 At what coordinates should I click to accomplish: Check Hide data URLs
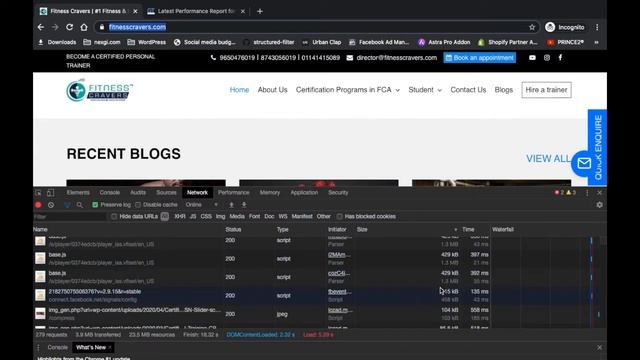[114, 217]
